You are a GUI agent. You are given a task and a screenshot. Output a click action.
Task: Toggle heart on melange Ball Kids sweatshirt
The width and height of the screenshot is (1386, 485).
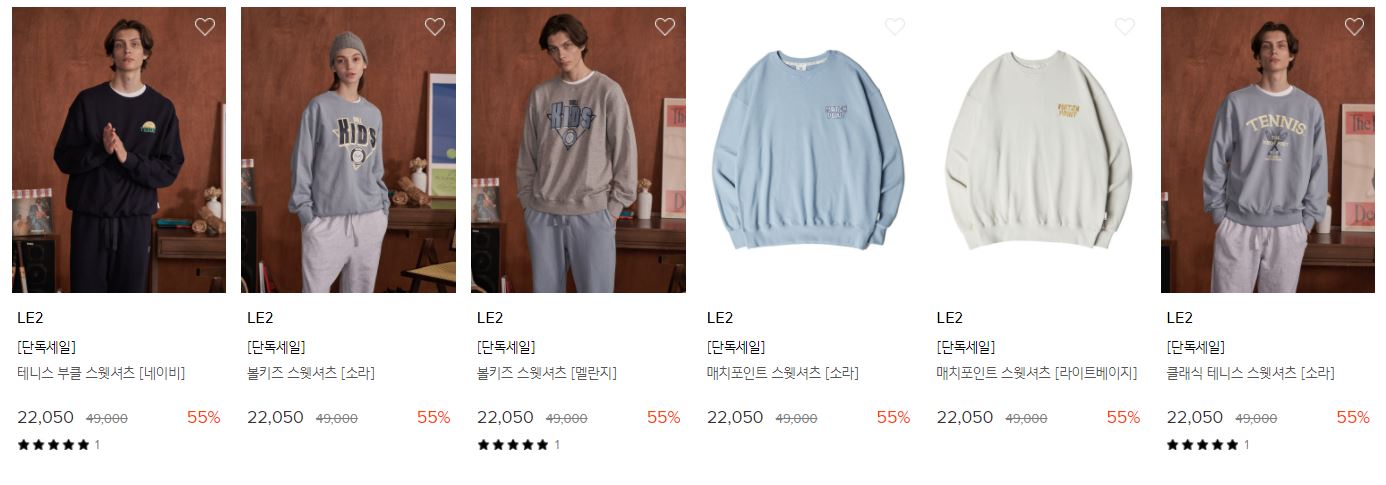[665, 27]
